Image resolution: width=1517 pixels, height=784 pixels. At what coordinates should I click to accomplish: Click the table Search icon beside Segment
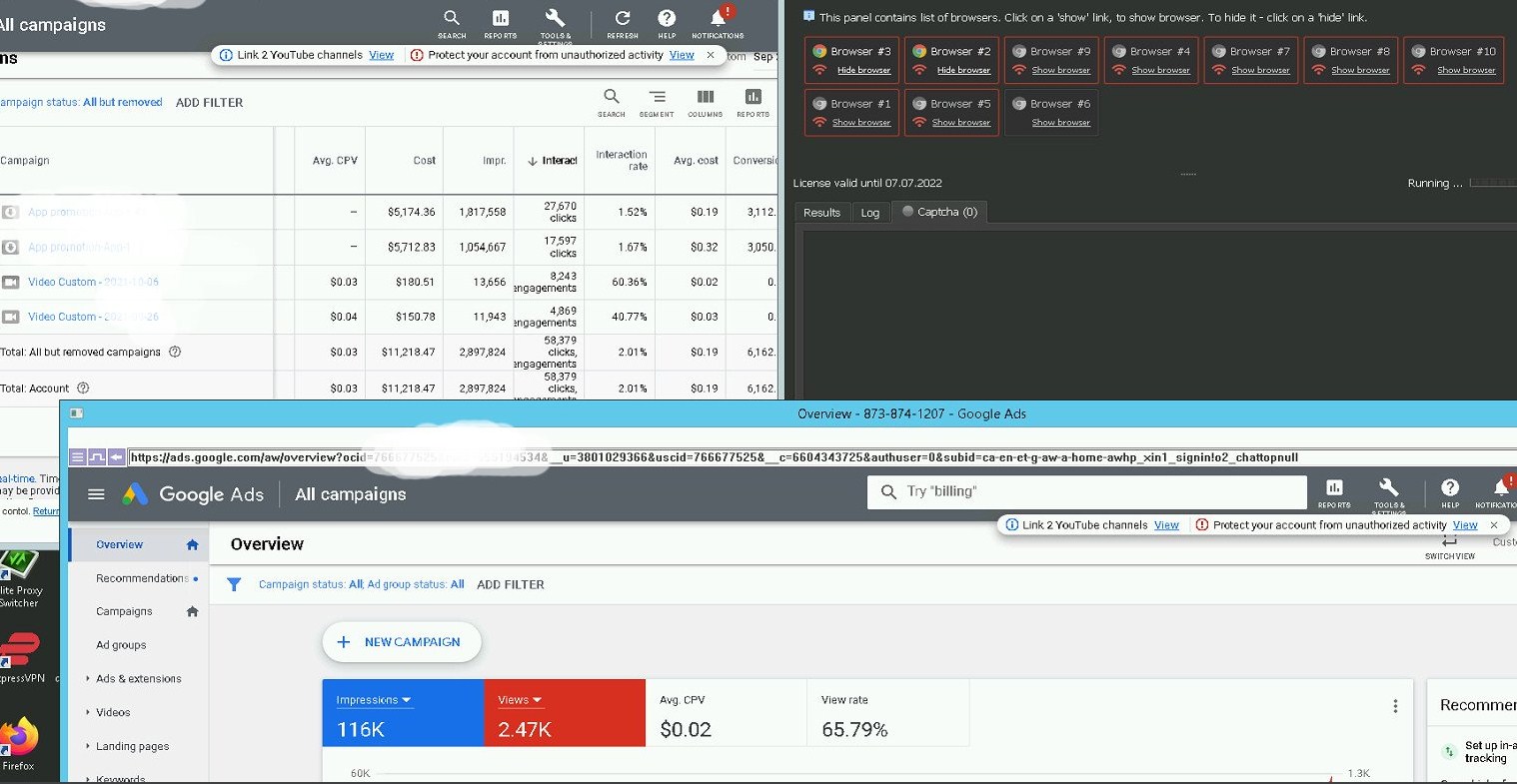612,97
